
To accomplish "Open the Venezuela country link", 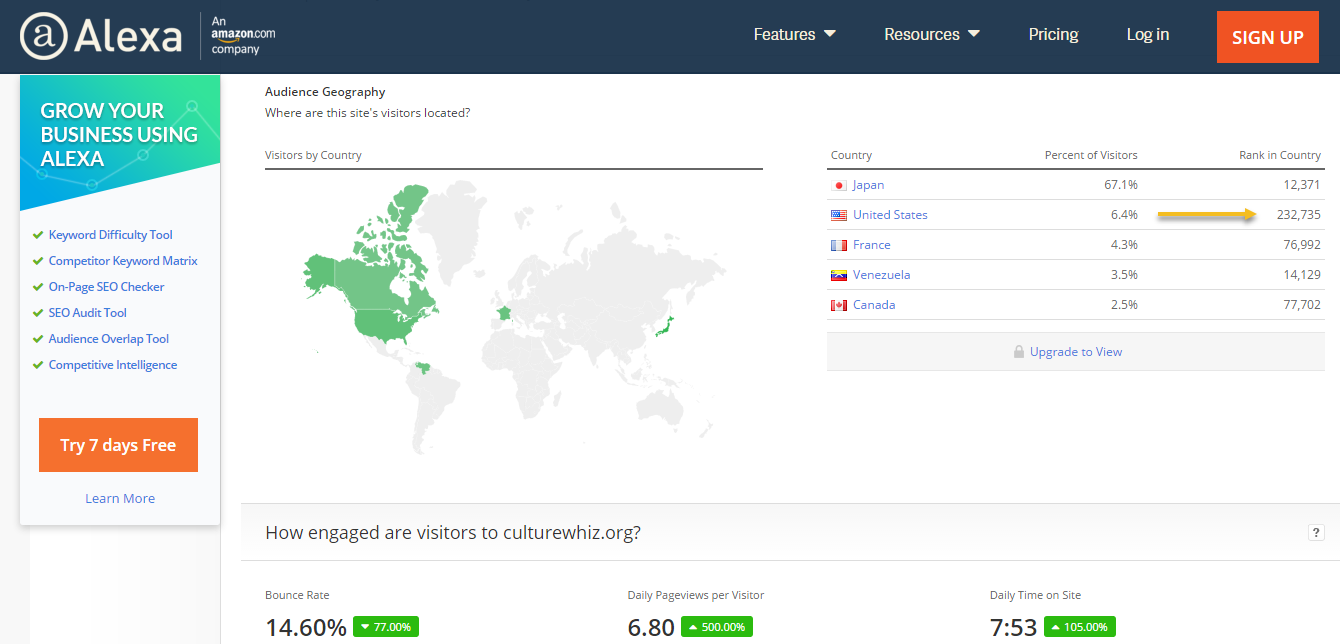I will point(881,275).
